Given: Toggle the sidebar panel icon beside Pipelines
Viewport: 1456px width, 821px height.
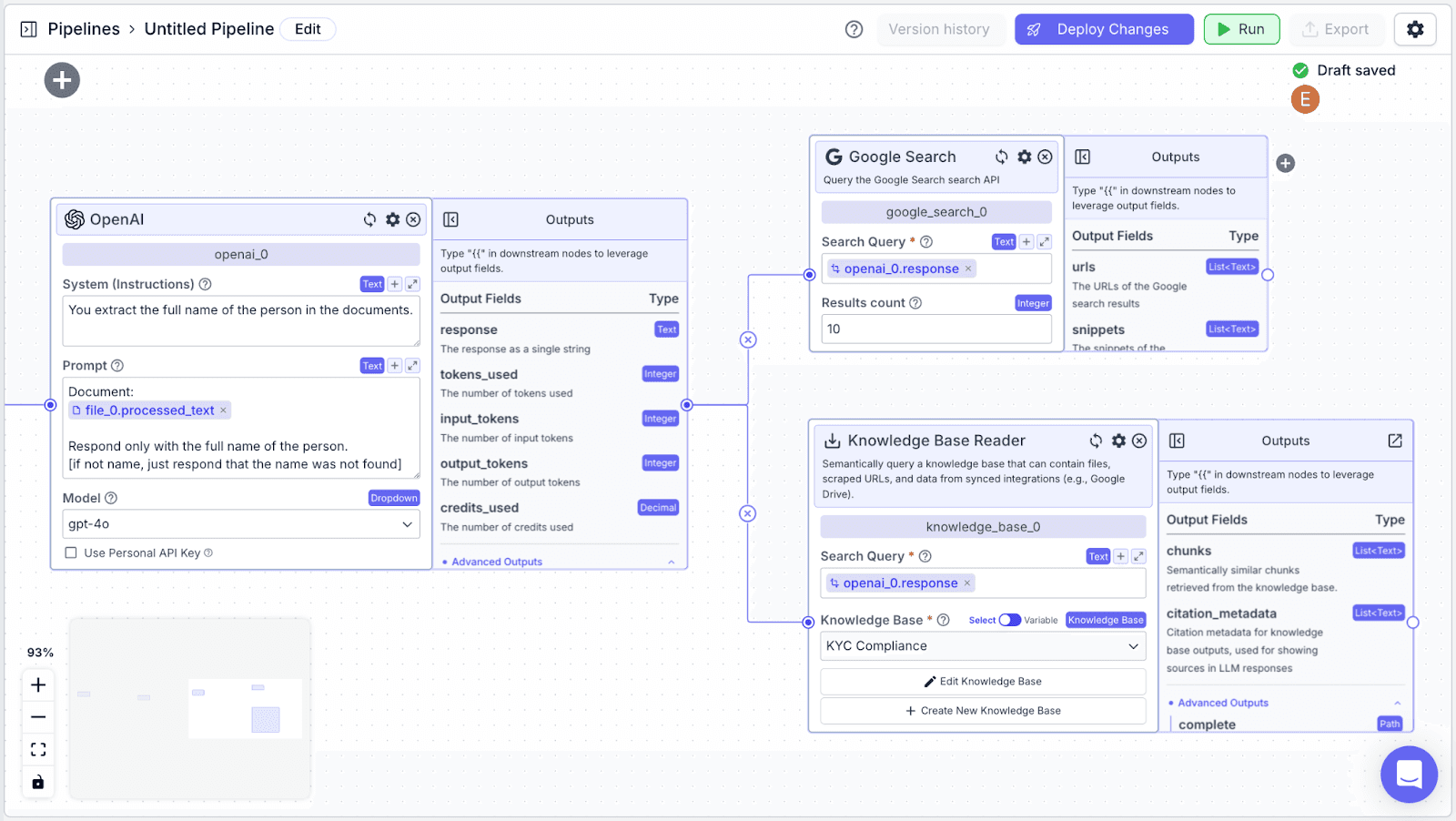Looking at the screenshot, I should click(x=28, y=29).
